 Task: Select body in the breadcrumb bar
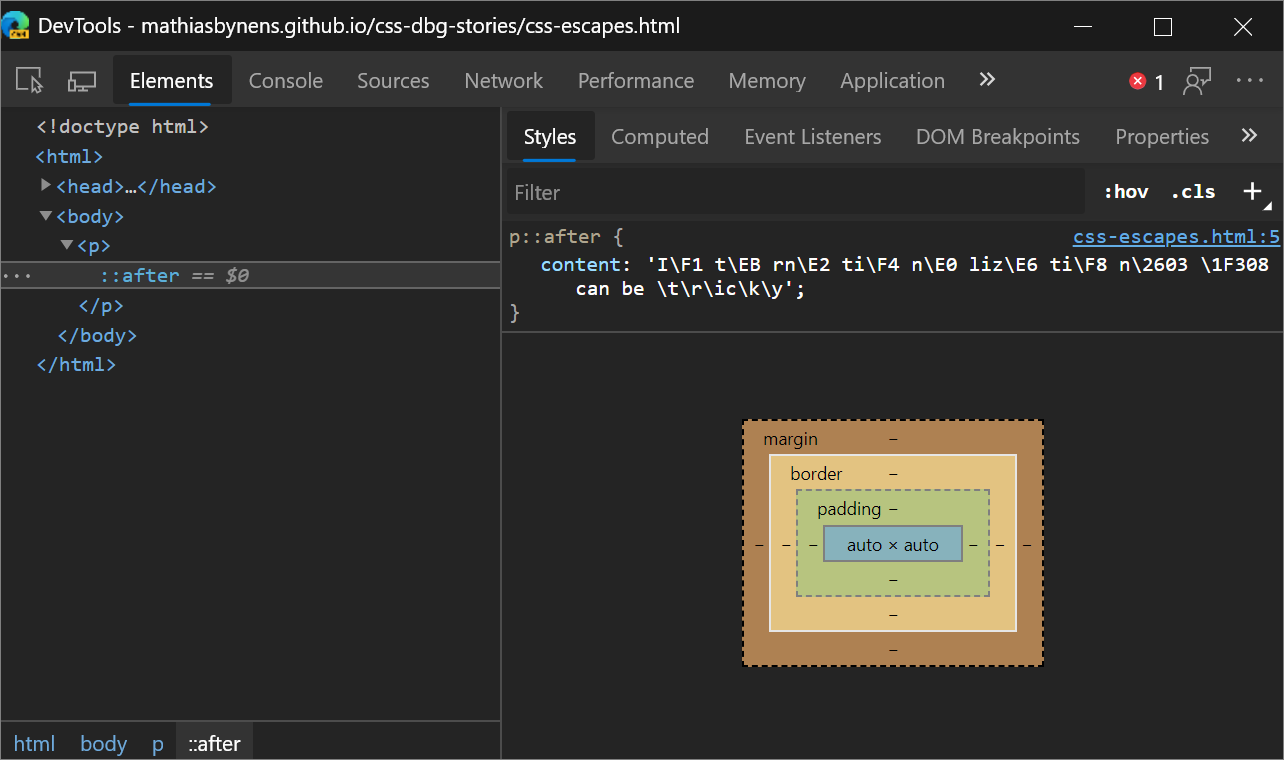pyautogui.click(x=104, y=743)
